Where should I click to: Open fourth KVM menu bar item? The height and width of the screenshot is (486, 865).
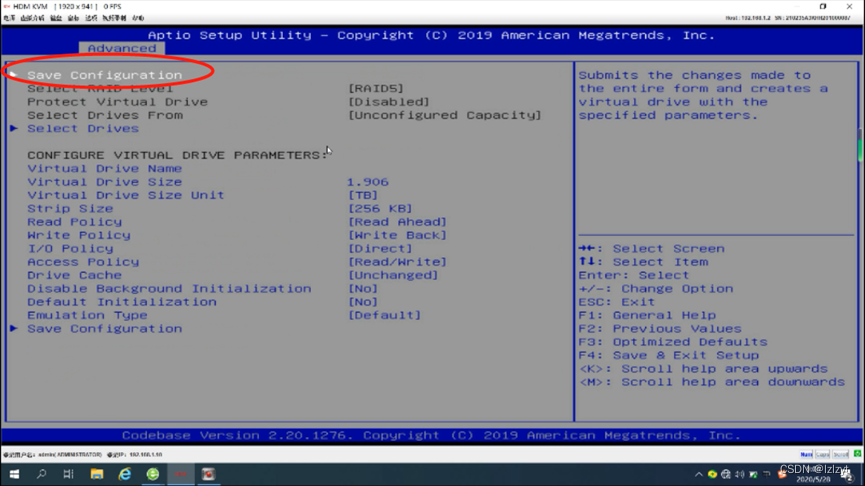[73, 18]
